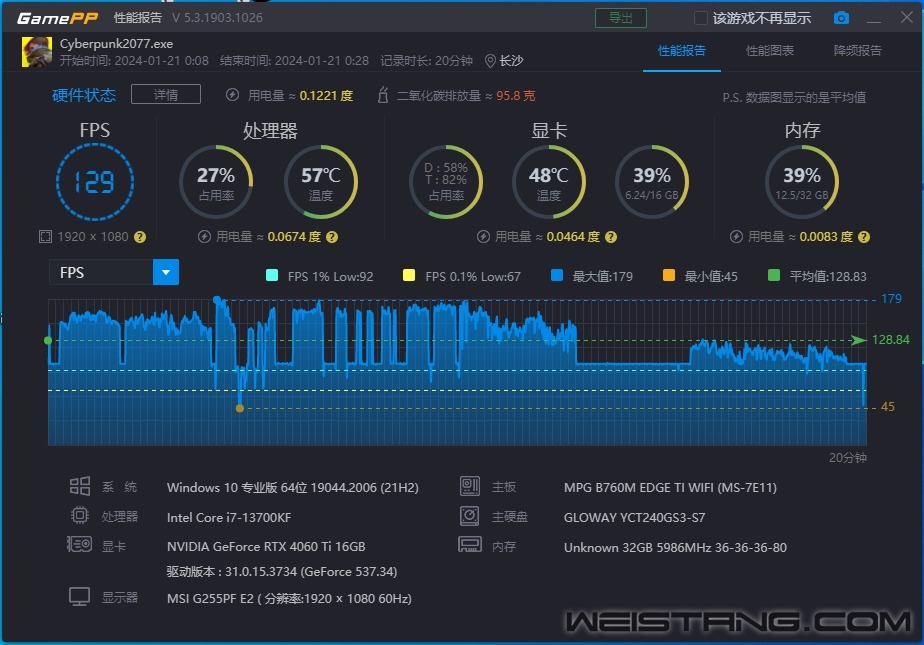Click the 179 maximum value label on chart
Image resolution: width=924 pixels, height=645 pixels.
click(891, 299)
